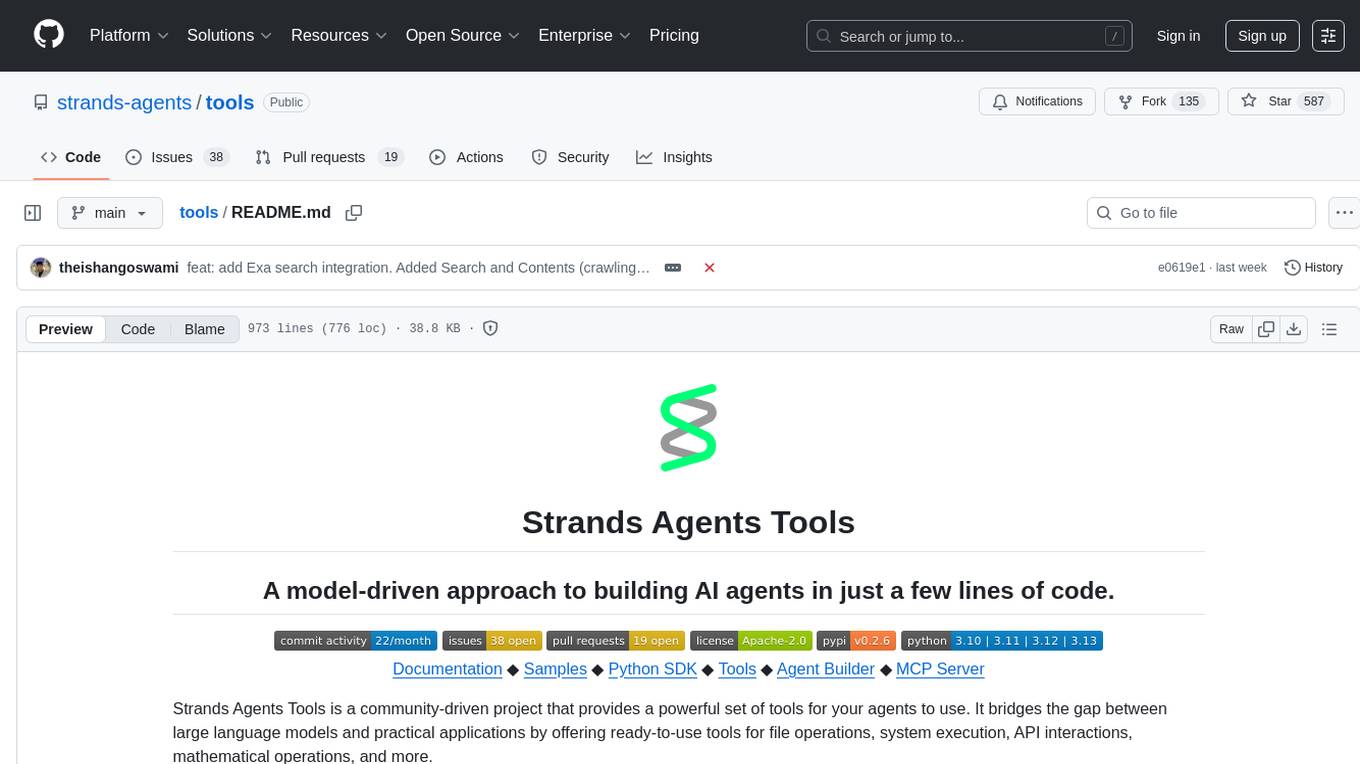Open the GitHub homepage logo
The height and width of the screenshot is (764, 1360).
(x=49, y=35)
